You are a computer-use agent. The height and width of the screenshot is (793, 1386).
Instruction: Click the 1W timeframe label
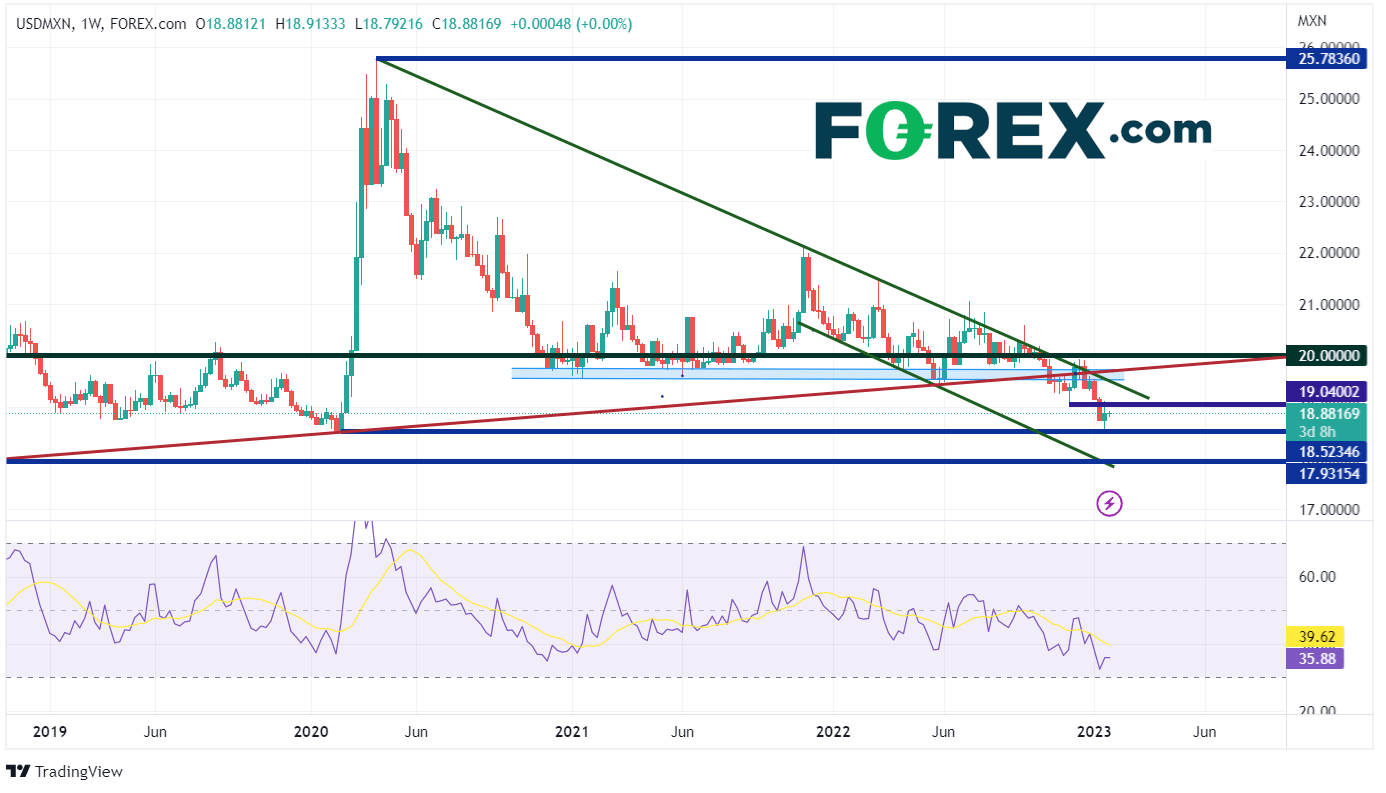90,24
